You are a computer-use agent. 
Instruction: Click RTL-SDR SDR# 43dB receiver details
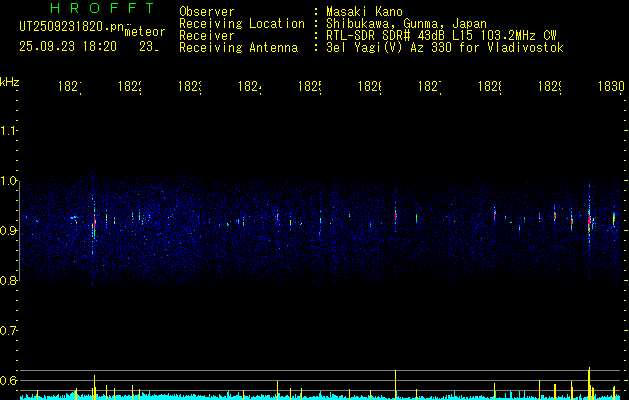tap(441, 36)
